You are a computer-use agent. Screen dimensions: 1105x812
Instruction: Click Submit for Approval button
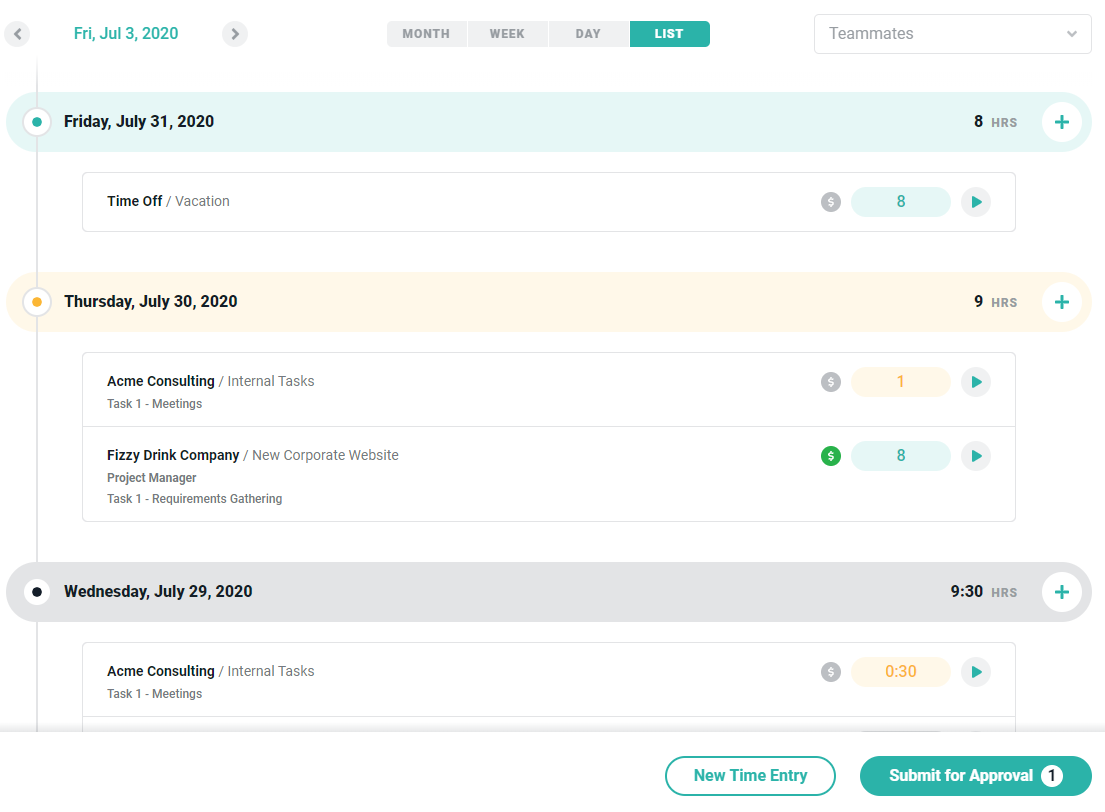point(975,776)
